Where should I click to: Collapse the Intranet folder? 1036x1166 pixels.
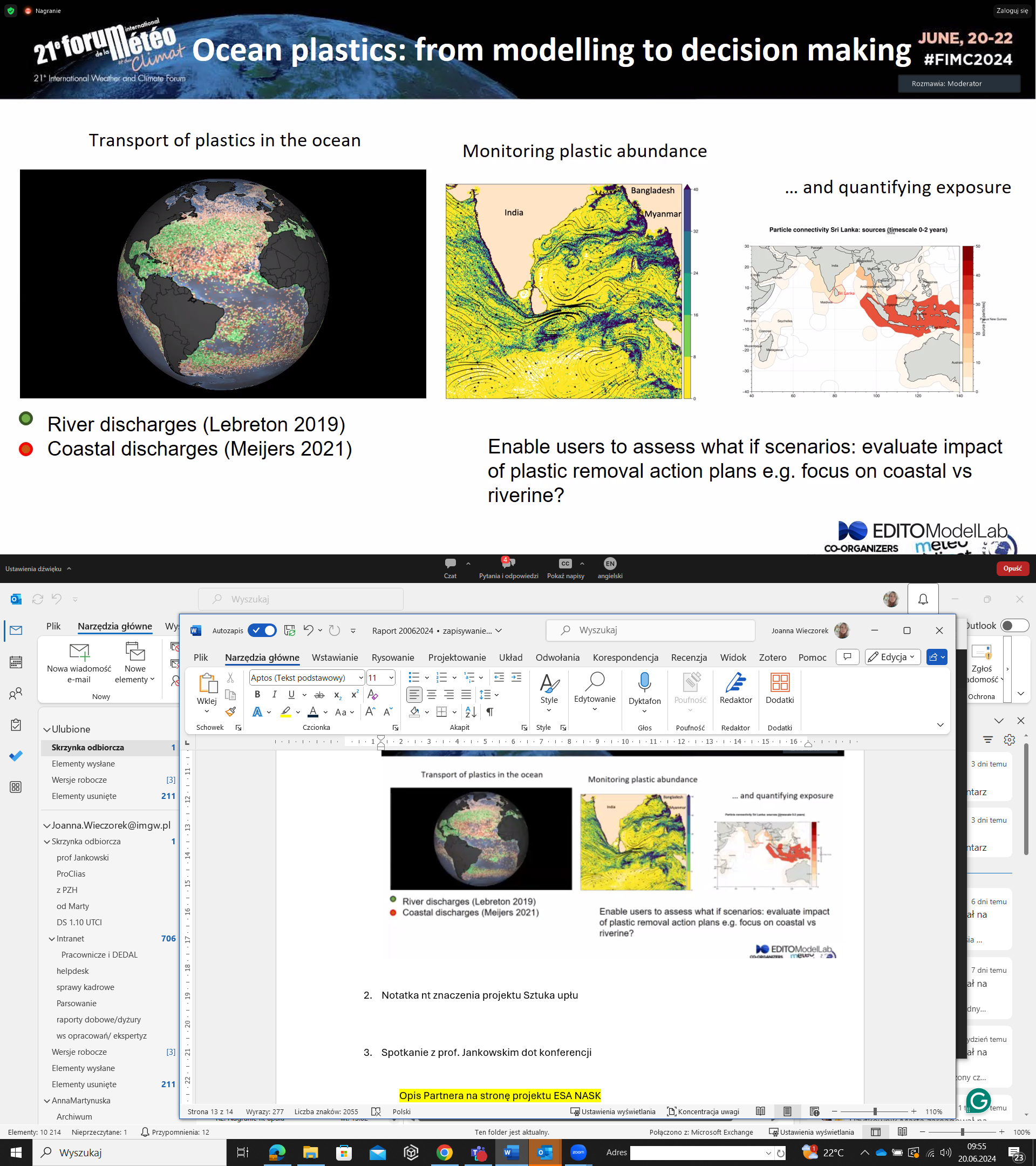(x=52, y=938)
